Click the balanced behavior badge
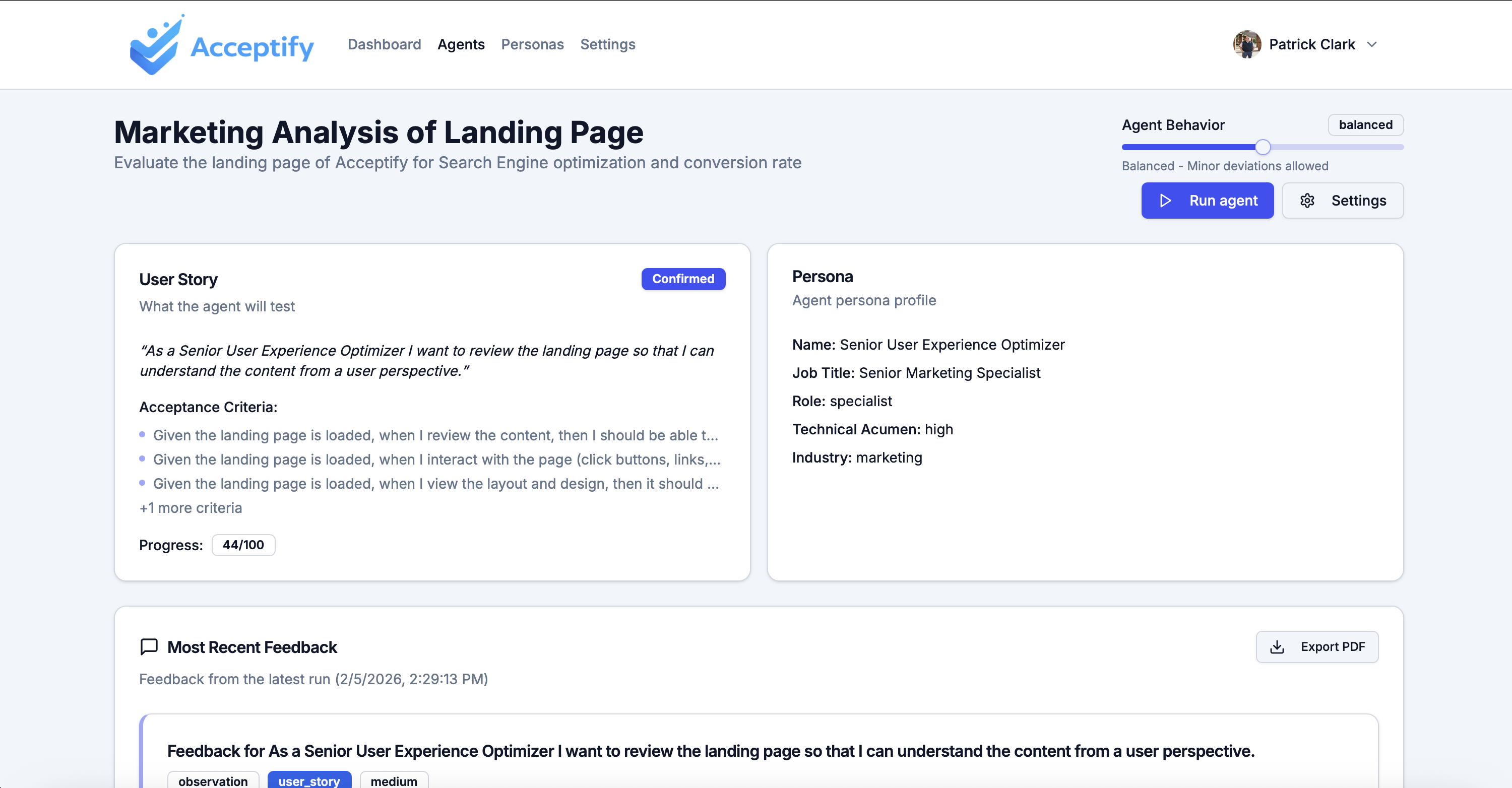Screen dimensions: 1512x788 point(1365,124)
